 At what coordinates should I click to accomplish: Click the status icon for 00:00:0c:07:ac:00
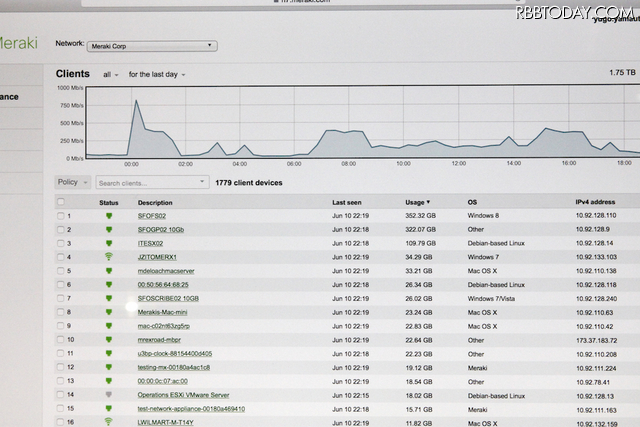point(109,381)
